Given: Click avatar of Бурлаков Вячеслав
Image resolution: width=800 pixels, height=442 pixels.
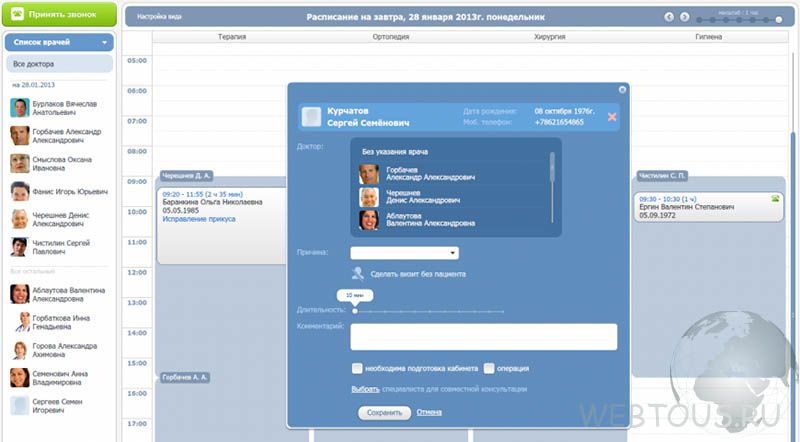Looking at the screenshot, I should click(x=20, y=108).
